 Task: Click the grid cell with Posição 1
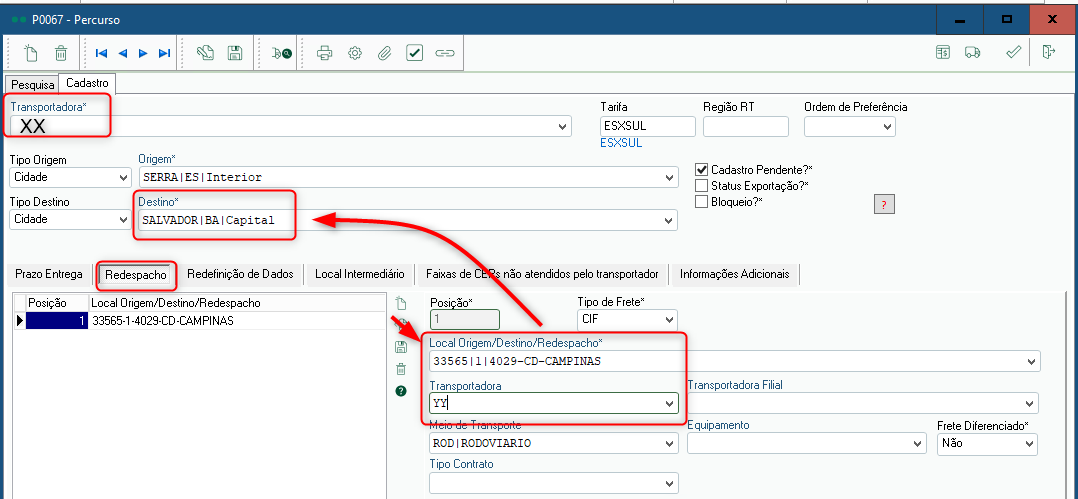point(57,320)
